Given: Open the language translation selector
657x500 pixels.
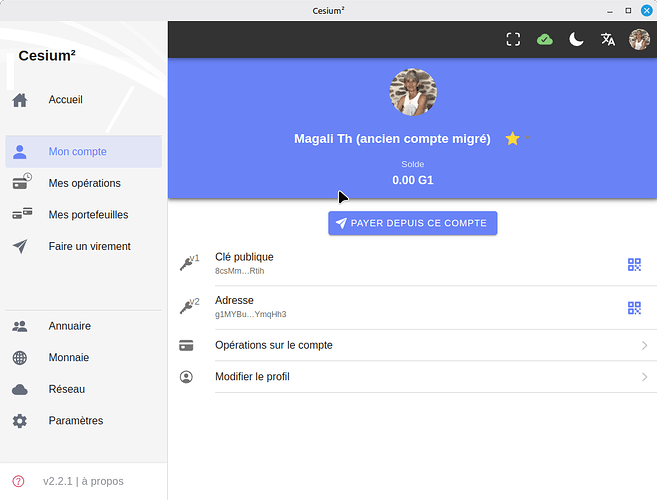Looking at the screenshot, I should point(608,39).
